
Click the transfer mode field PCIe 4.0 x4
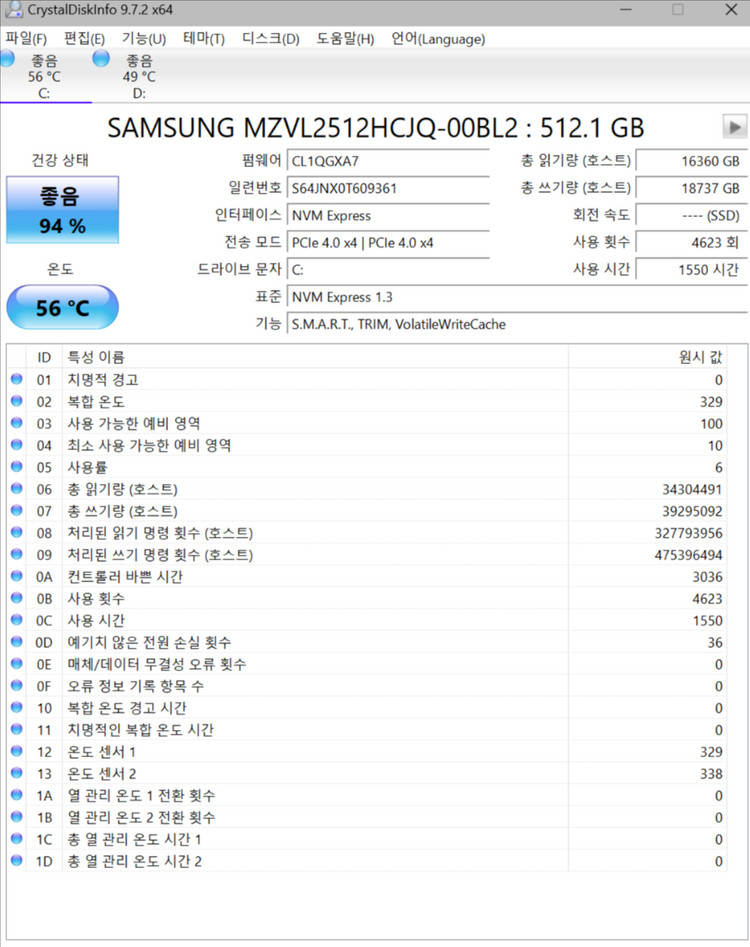[388, 243]
